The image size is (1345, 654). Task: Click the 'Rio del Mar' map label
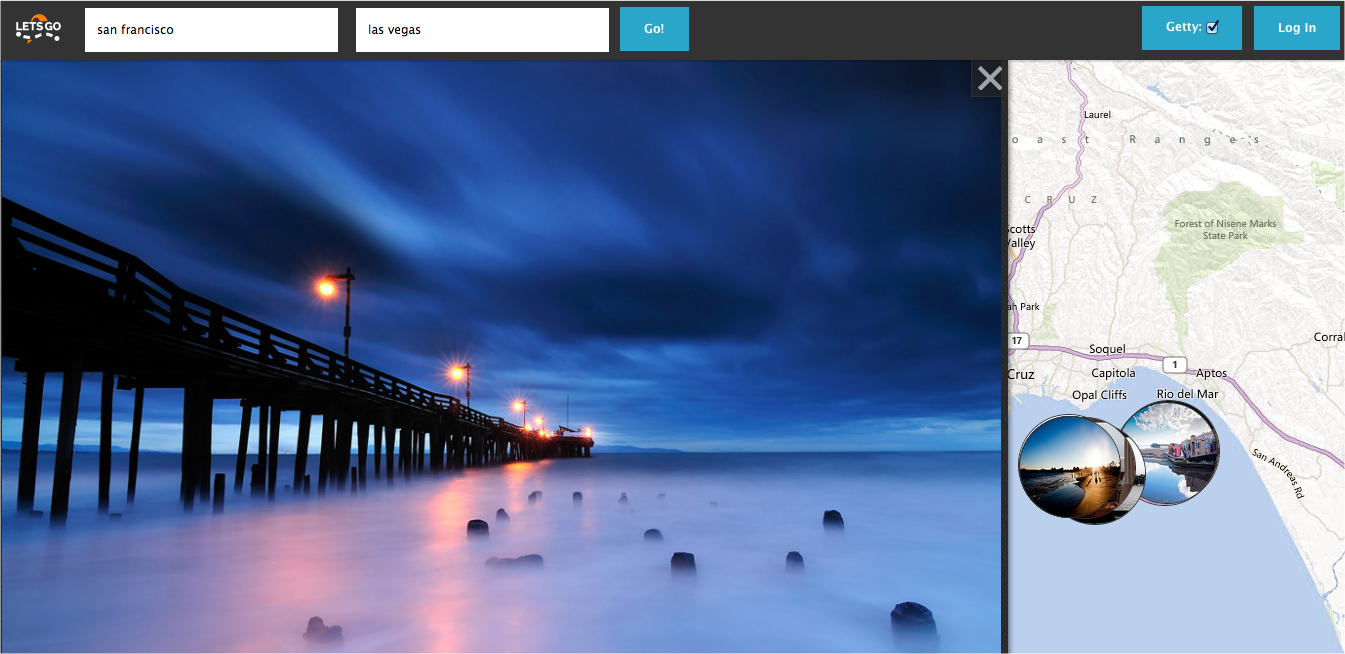click(1187, 394)
